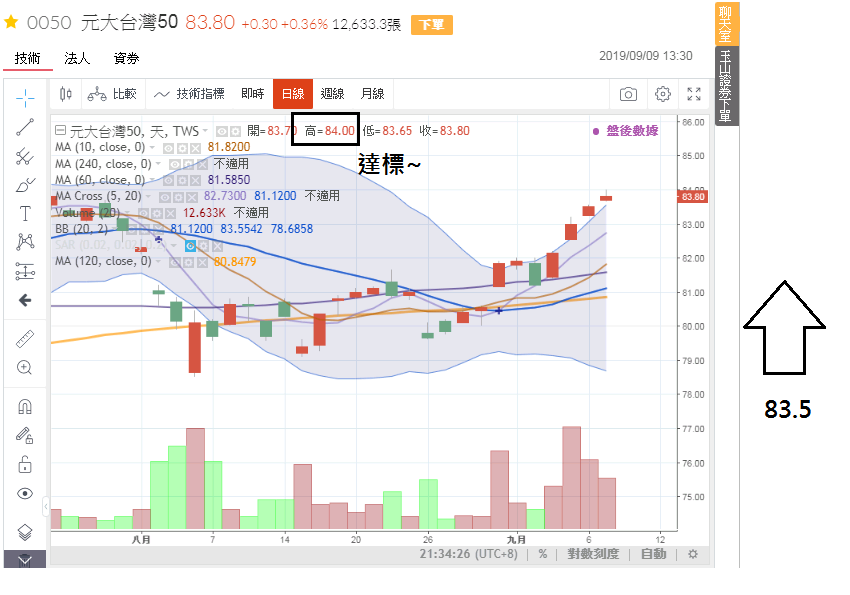
Task: Open MA (120, close, 0) settings gear
Action: 189,262
